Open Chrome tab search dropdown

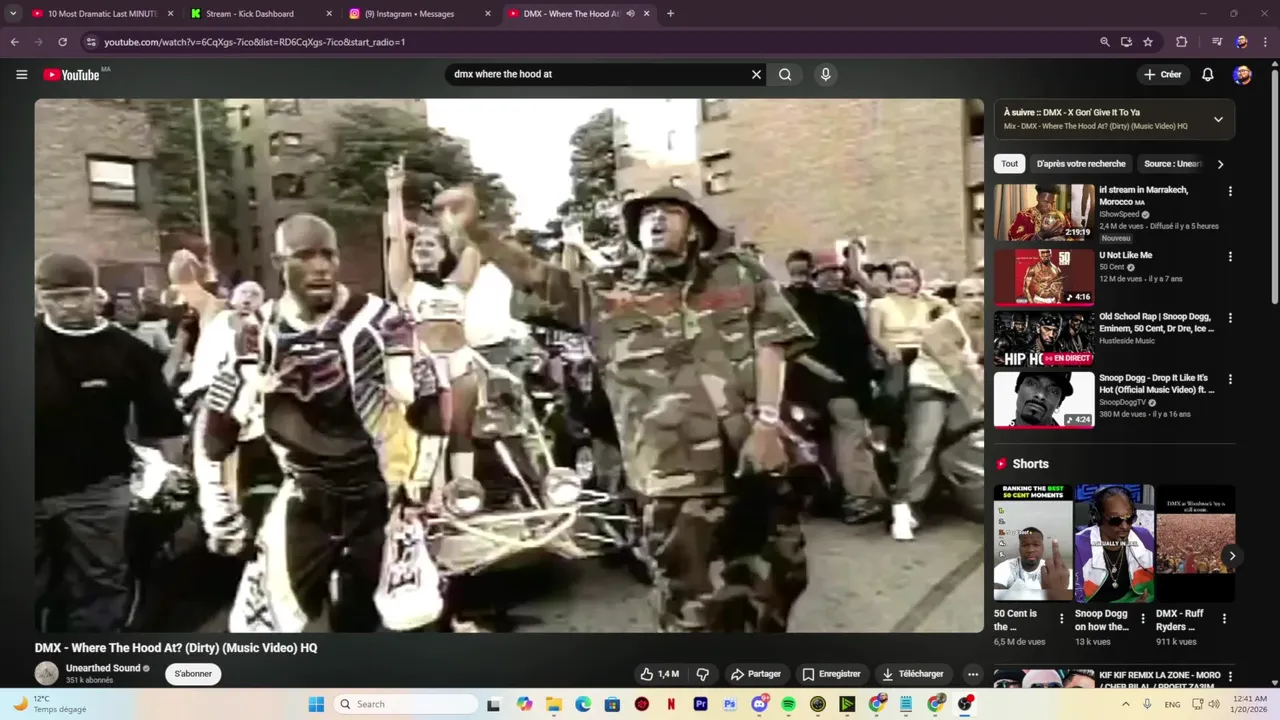click(x=13, y=14)
